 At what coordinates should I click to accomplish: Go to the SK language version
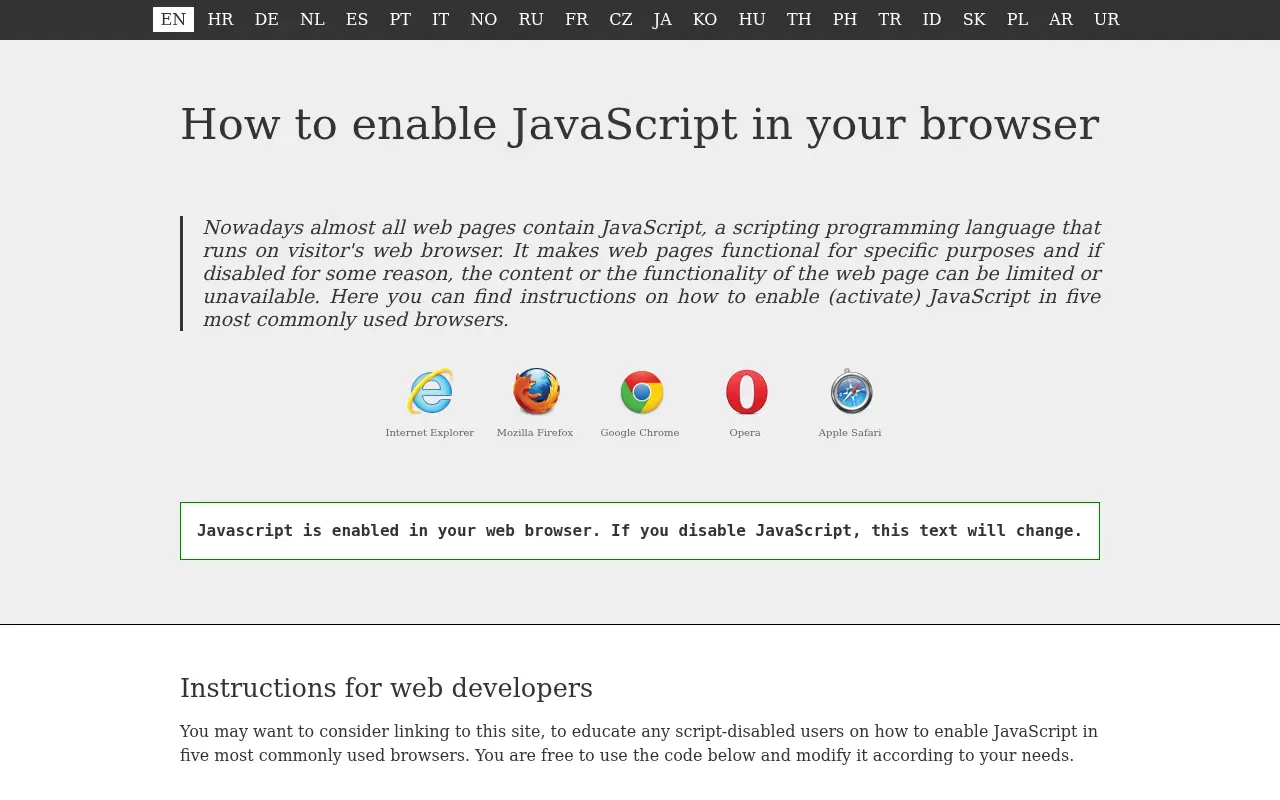[973, 19]
